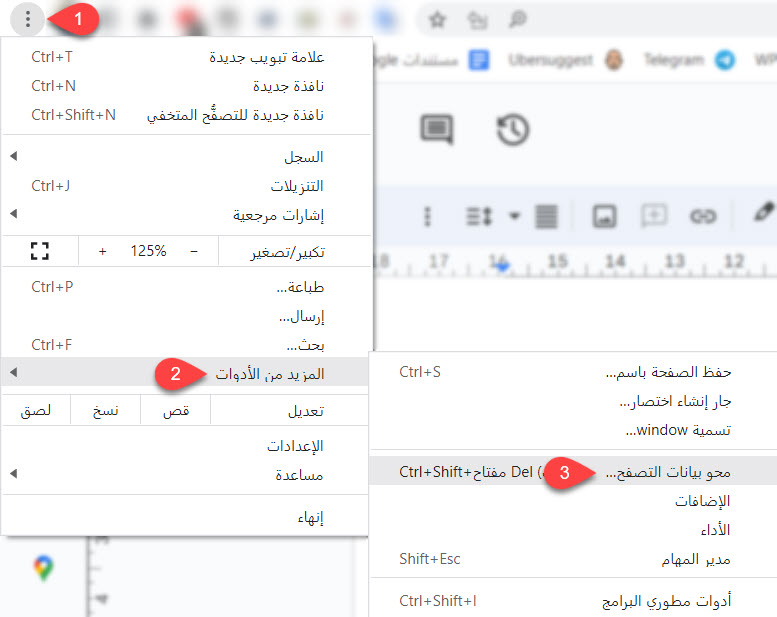Click the insert link toolbar icon
Screen dimensions: 777x617
tap(703, 217)
